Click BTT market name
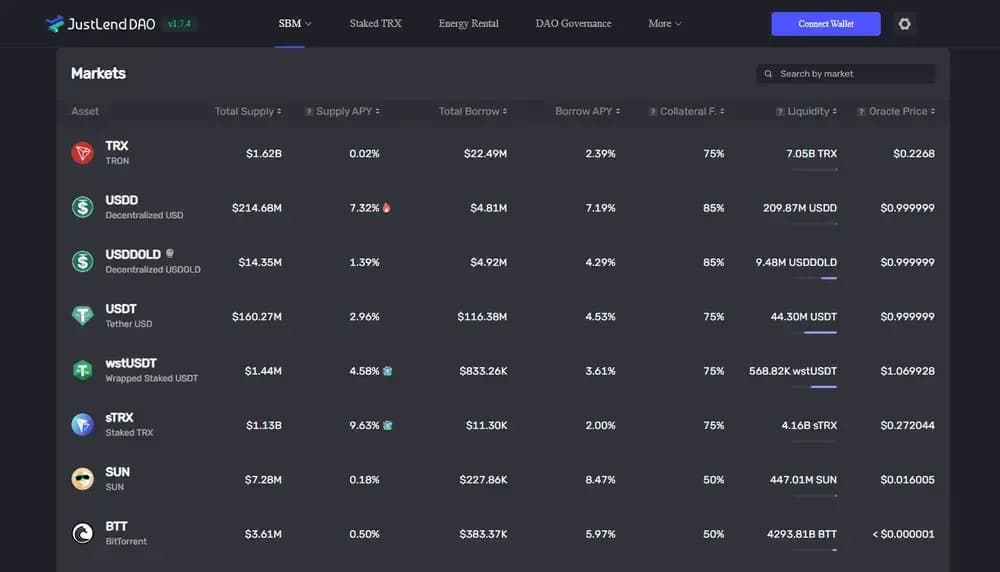 tap(116, 526)
